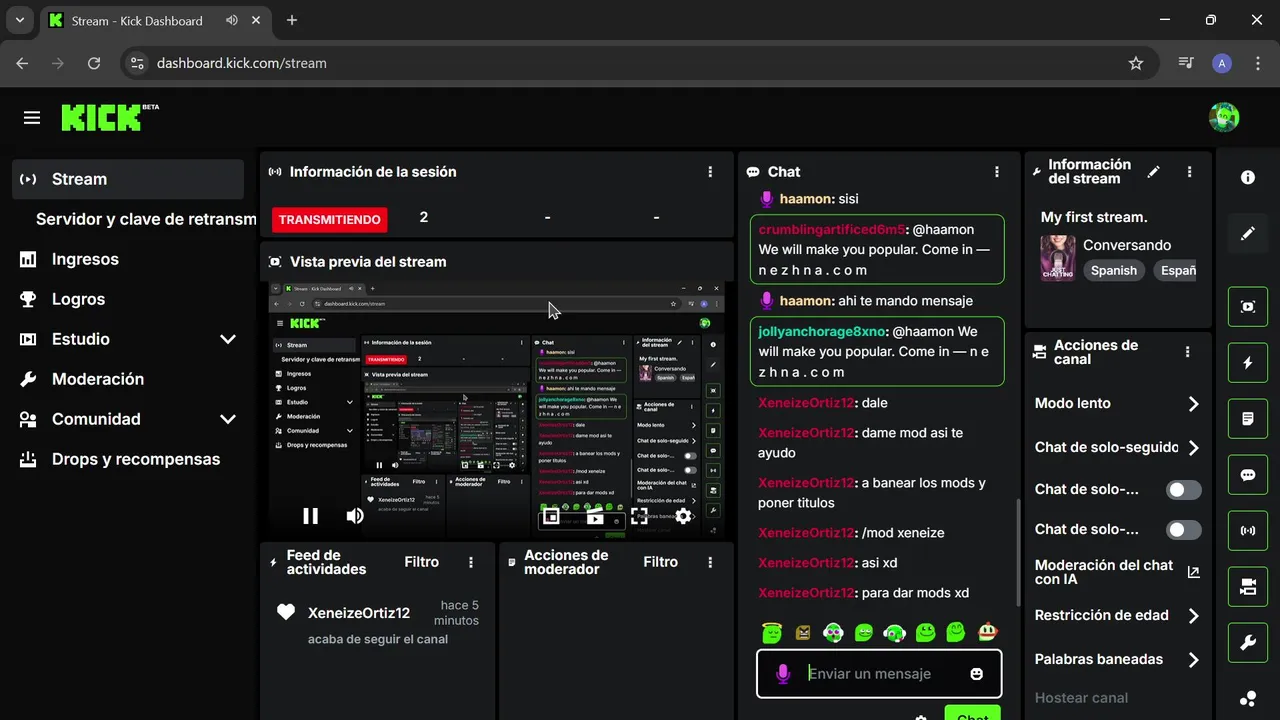Go to Ingresos in the sidebar
The width and height of the screenshot is (1280, 720).
coord(128,259)
